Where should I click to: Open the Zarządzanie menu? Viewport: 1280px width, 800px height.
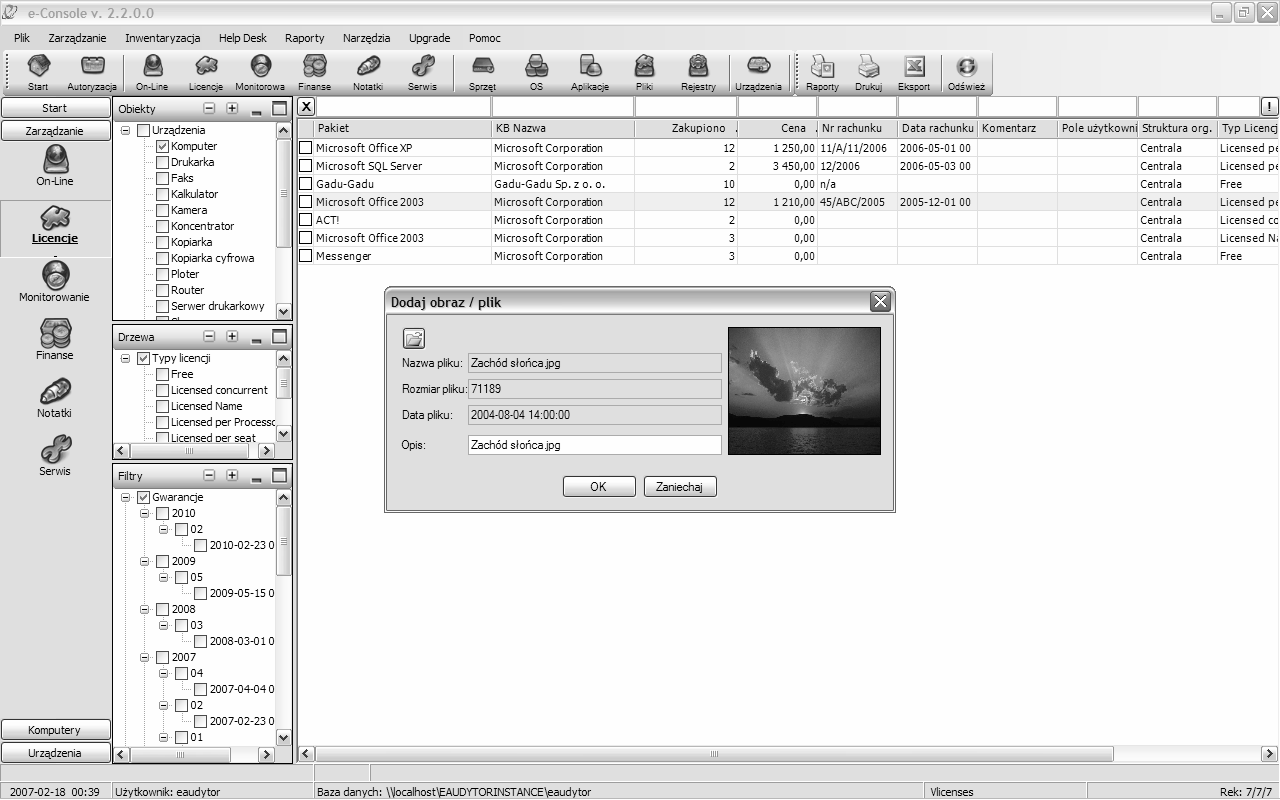[x=77, y=38]
